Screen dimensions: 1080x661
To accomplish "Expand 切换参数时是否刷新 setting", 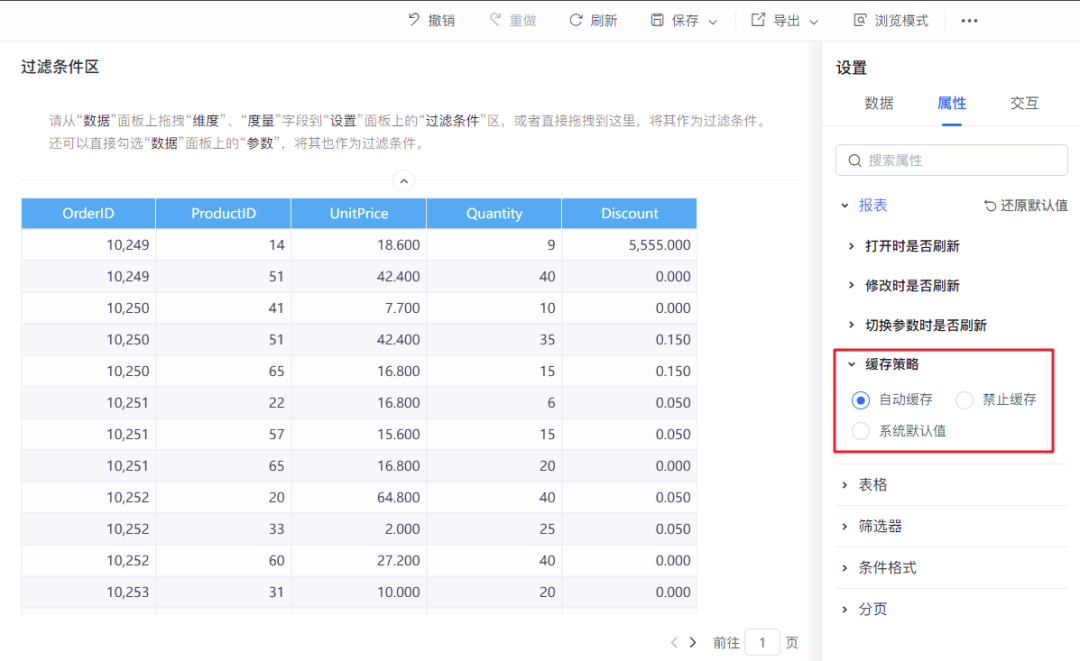I will coord(851,325).
